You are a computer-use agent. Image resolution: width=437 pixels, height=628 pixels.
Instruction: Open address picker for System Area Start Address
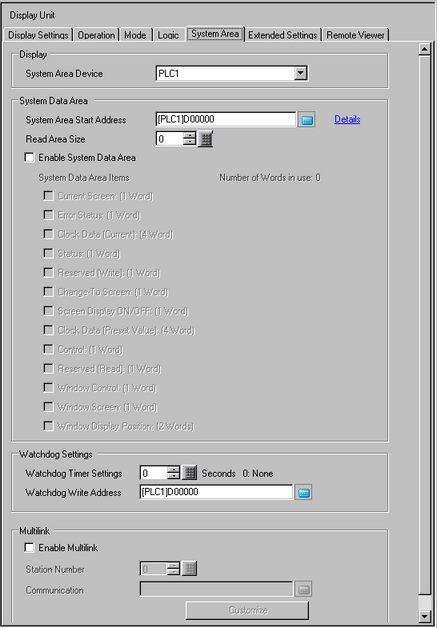point(306,120)
